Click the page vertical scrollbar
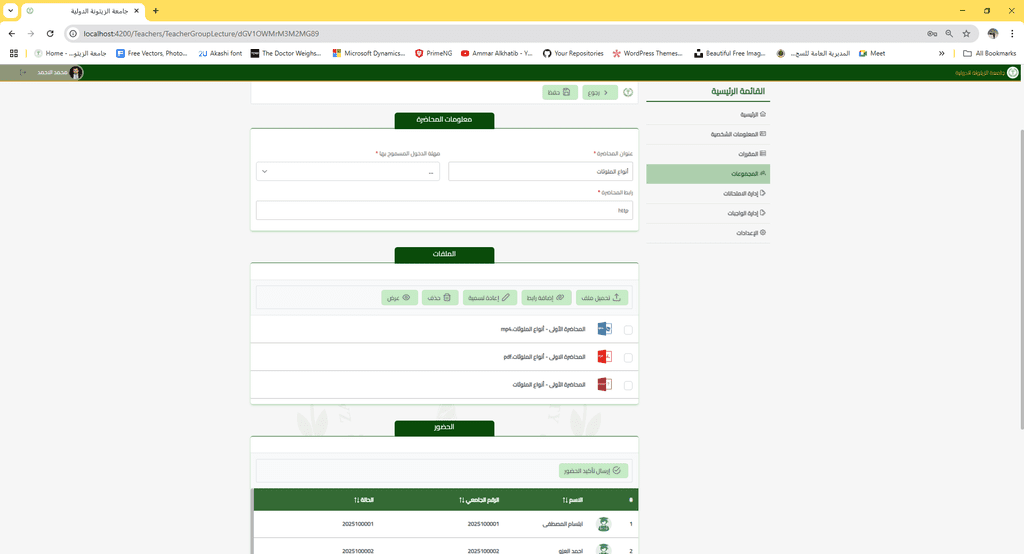The height and width of the screenshot is (554, 1024). 1021,279
